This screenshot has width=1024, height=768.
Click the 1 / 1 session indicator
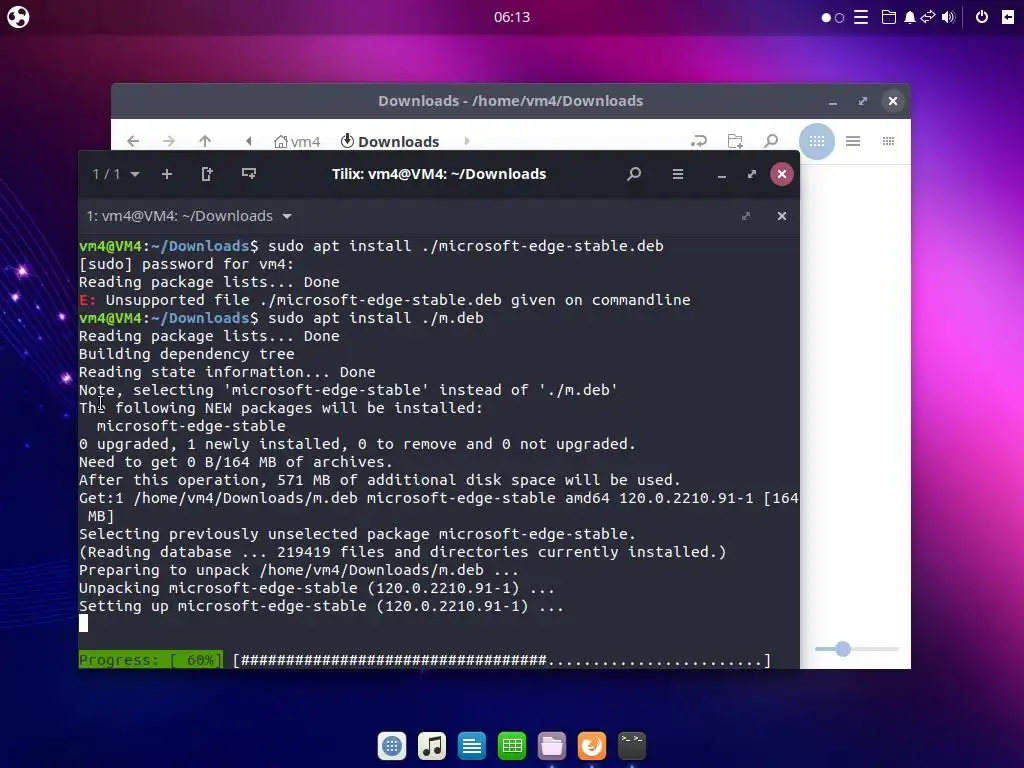point(106,174)
